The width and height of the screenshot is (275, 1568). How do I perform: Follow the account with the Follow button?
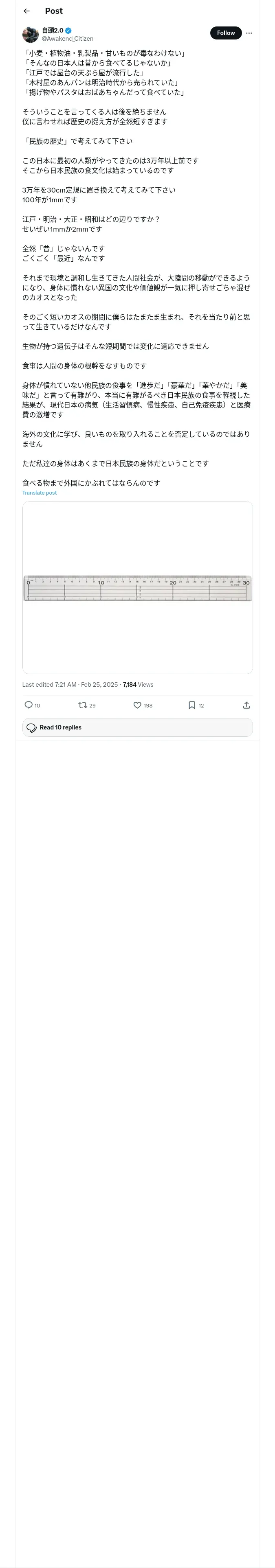(x=226, y=33)
